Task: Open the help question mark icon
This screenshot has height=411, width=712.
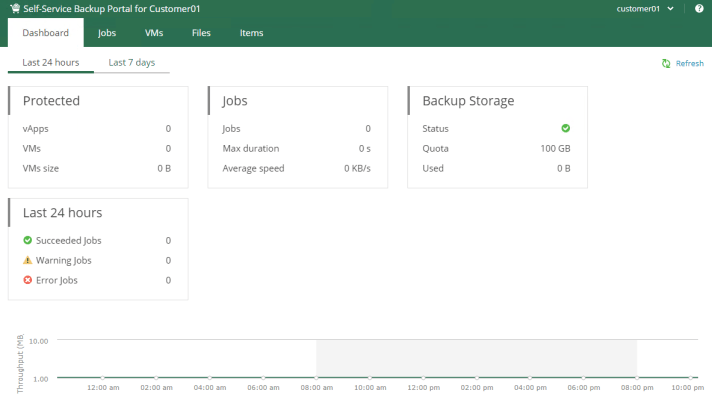Action: pyautogui.click(x=699, y=9)
